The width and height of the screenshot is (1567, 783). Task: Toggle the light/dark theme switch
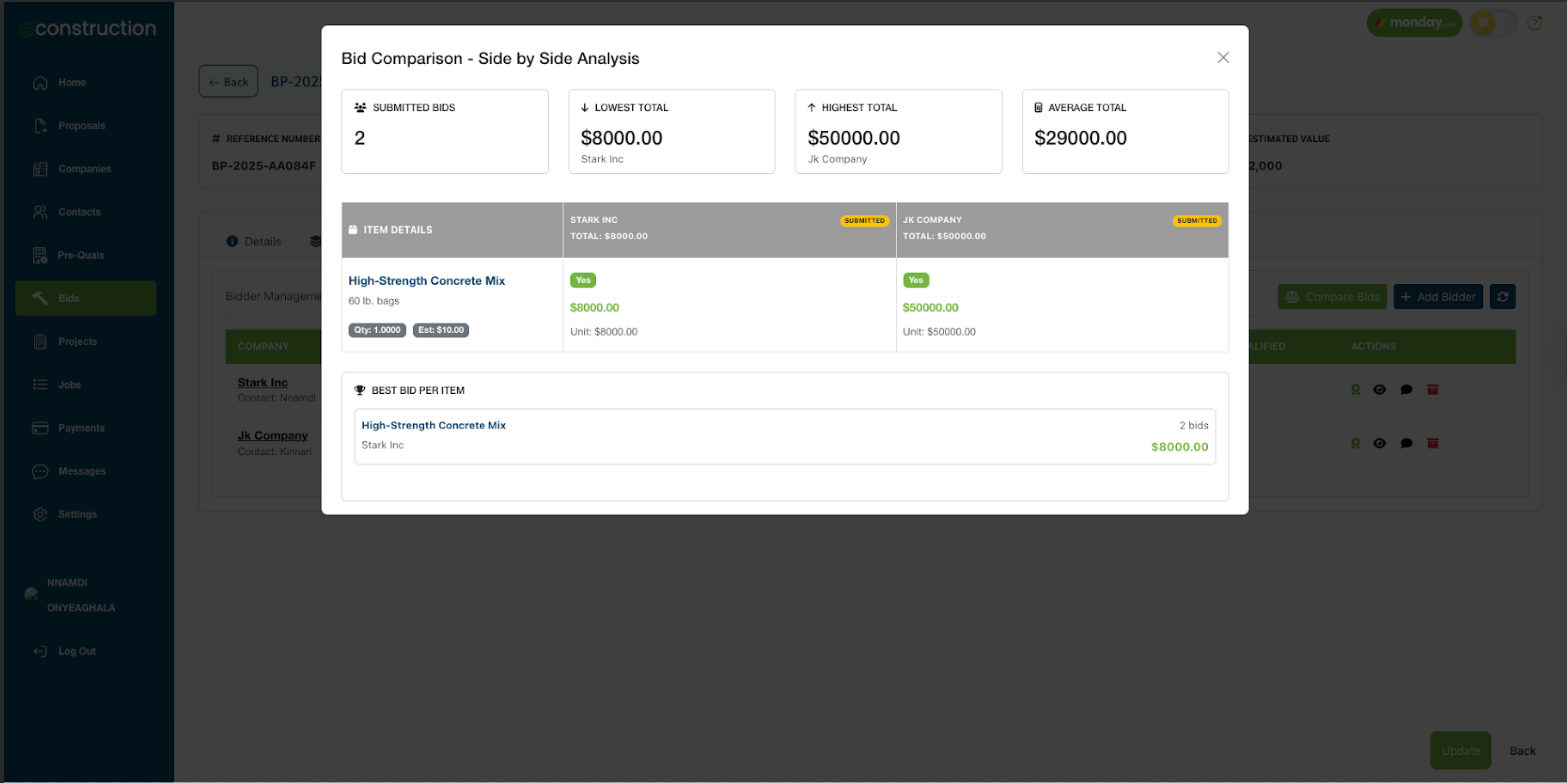click(x=1493, y=23)
